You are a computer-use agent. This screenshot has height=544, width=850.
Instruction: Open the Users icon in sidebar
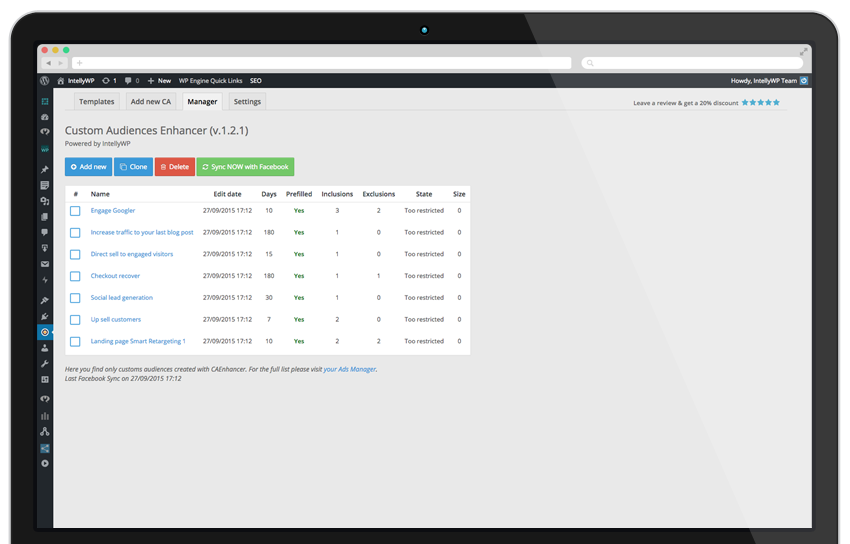pos(45,348)
